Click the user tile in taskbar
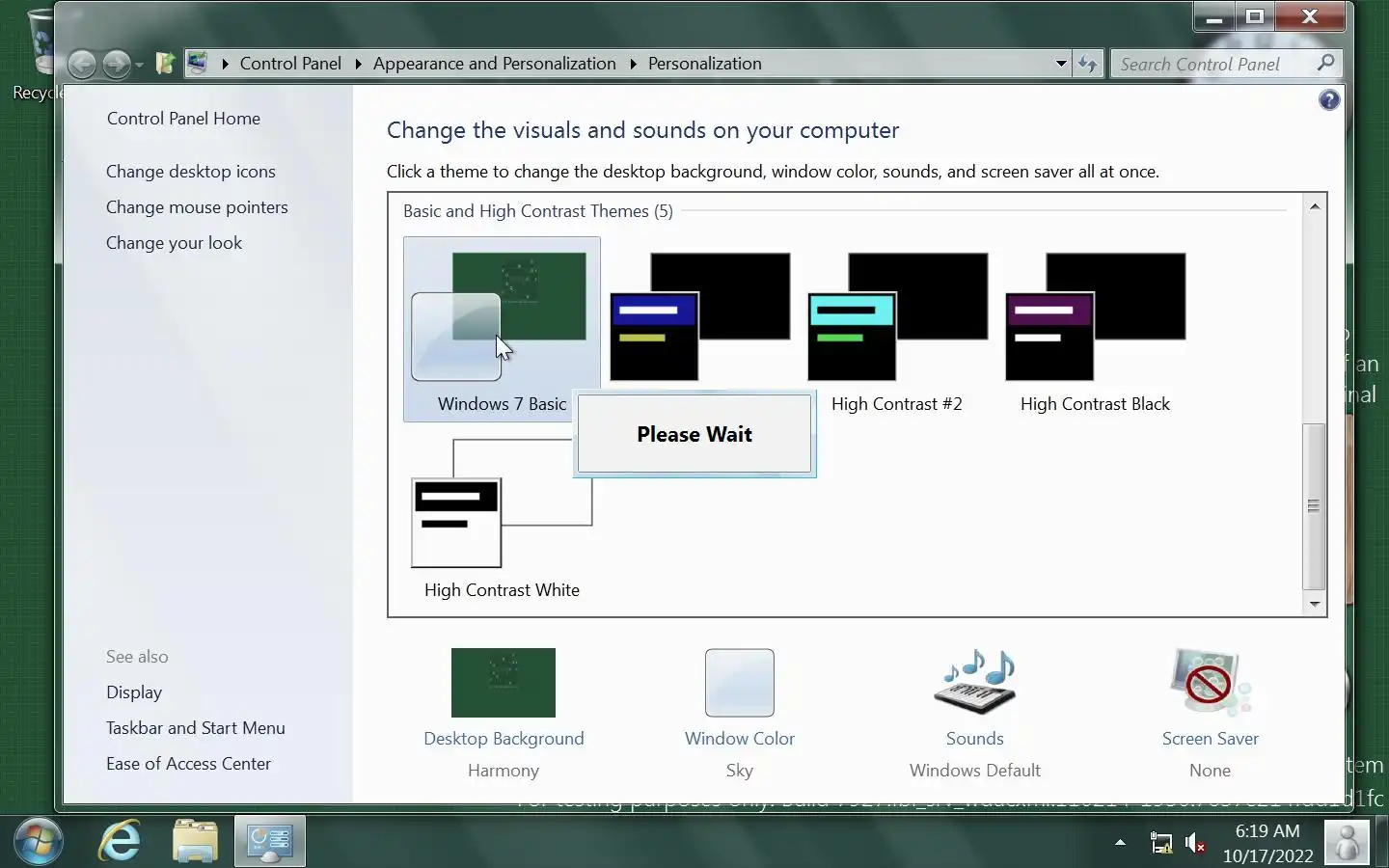Viewport: 1389px width, 868px height. coord(1347,842)
